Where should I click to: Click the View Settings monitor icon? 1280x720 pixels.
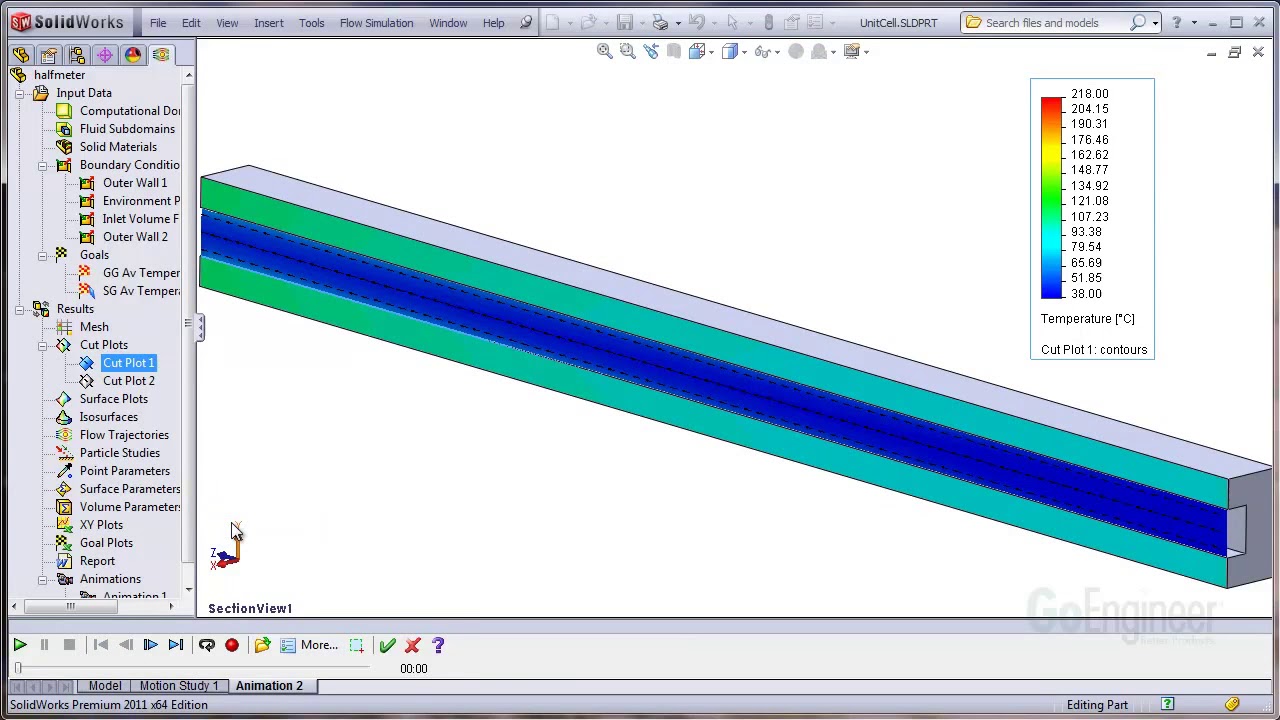pyautogui.click(x=852, y=51)
